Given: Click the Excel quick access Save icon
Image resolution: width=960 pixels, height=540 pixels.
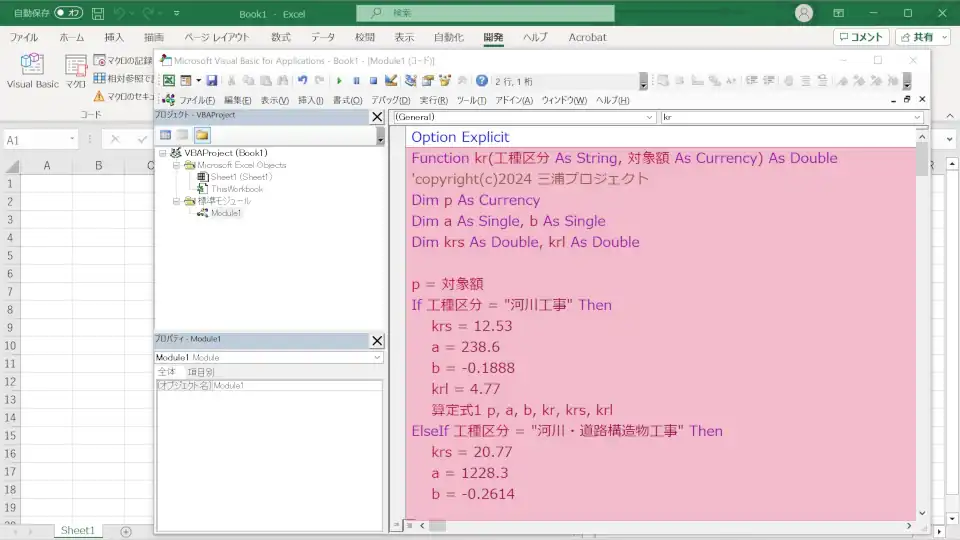Looking at the screenshot, I should coord(97,13).
